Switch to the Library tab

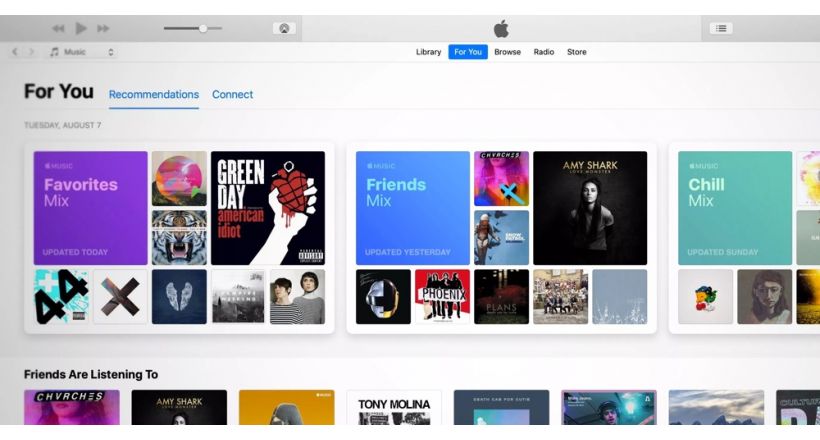point(428,52)
